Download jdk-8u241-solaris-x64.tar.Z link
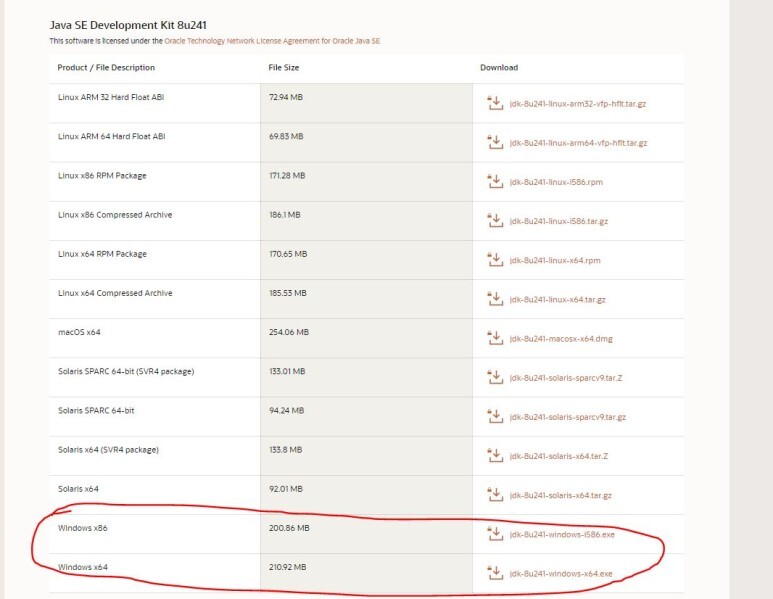Viewport: 773px width, 599px height. pyautogui.click(x=559, y=456)
